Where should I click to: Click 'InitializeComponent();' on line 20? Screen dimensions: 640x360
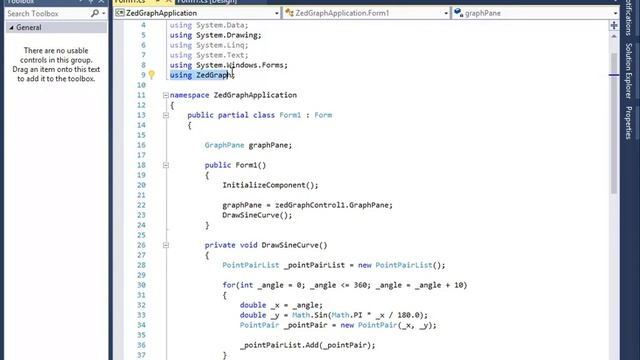[270, 185]
